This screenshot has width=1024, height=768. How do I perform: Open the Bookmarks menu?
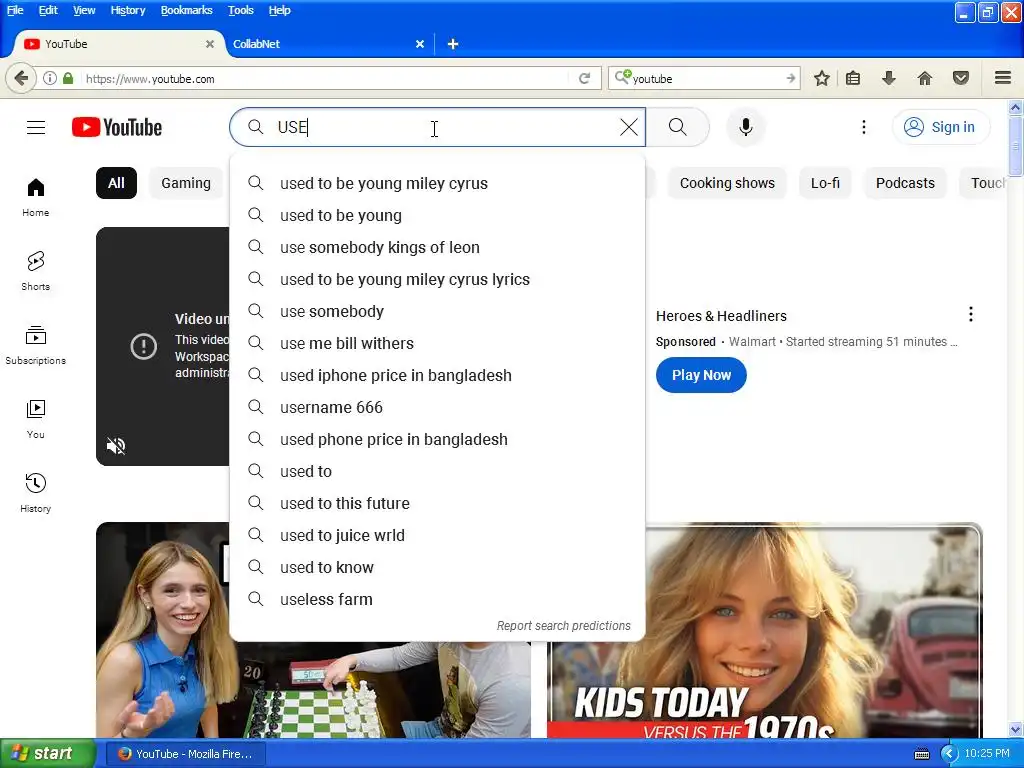coord(186,10)
